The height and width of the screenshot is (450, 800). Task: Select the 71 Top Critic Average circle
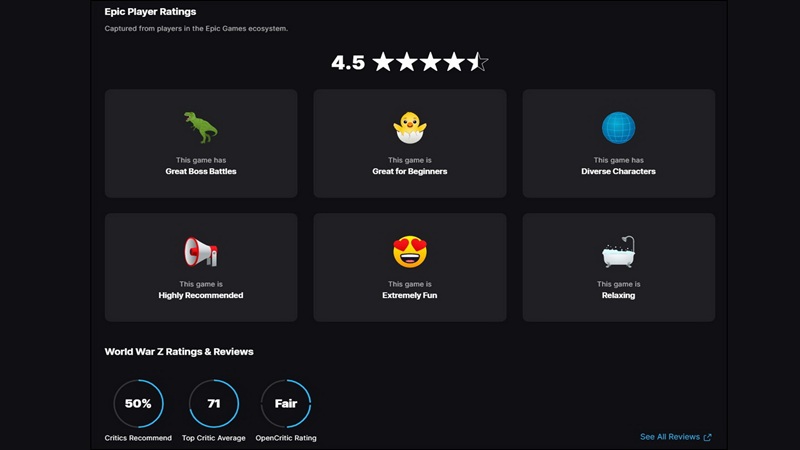[214, 404]
